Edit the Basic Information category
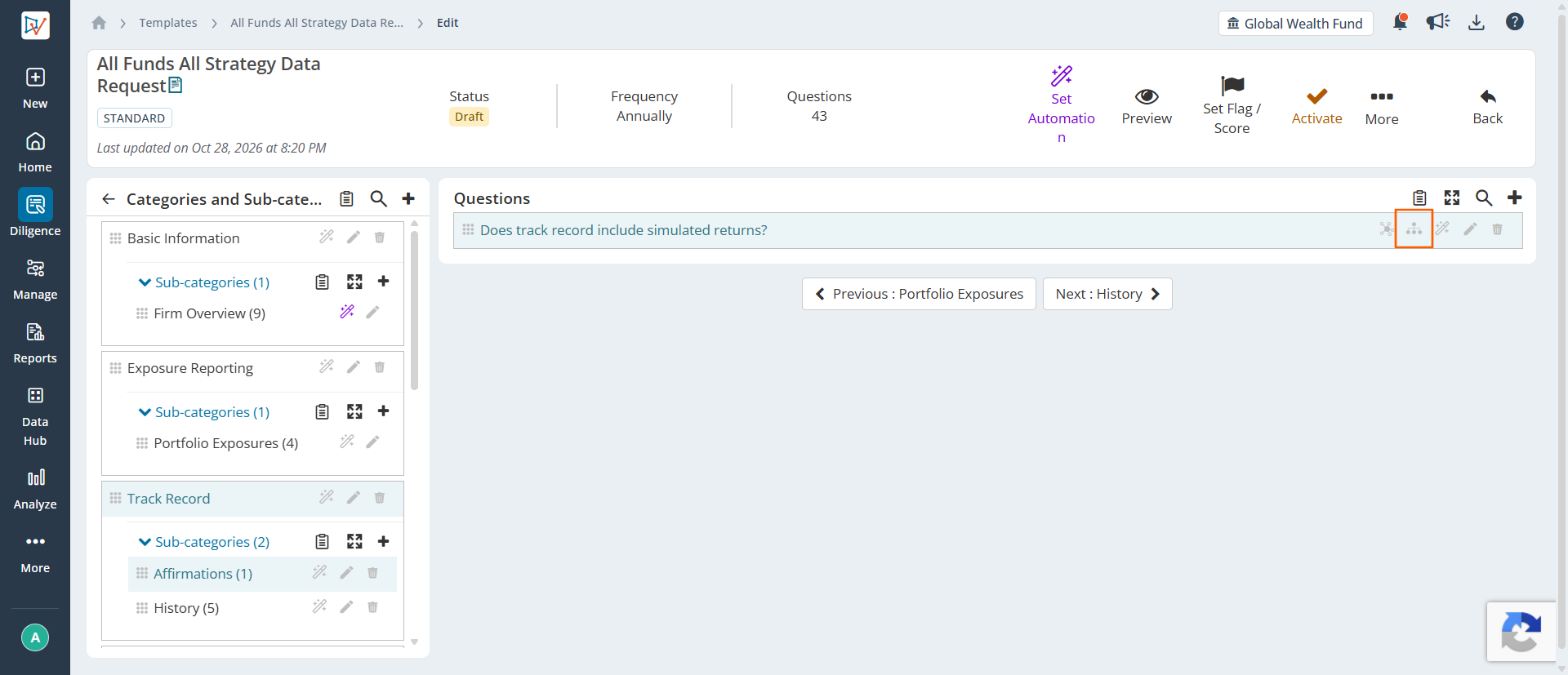Viewport: 1568px width, 675px height. [x=353, y=238]
